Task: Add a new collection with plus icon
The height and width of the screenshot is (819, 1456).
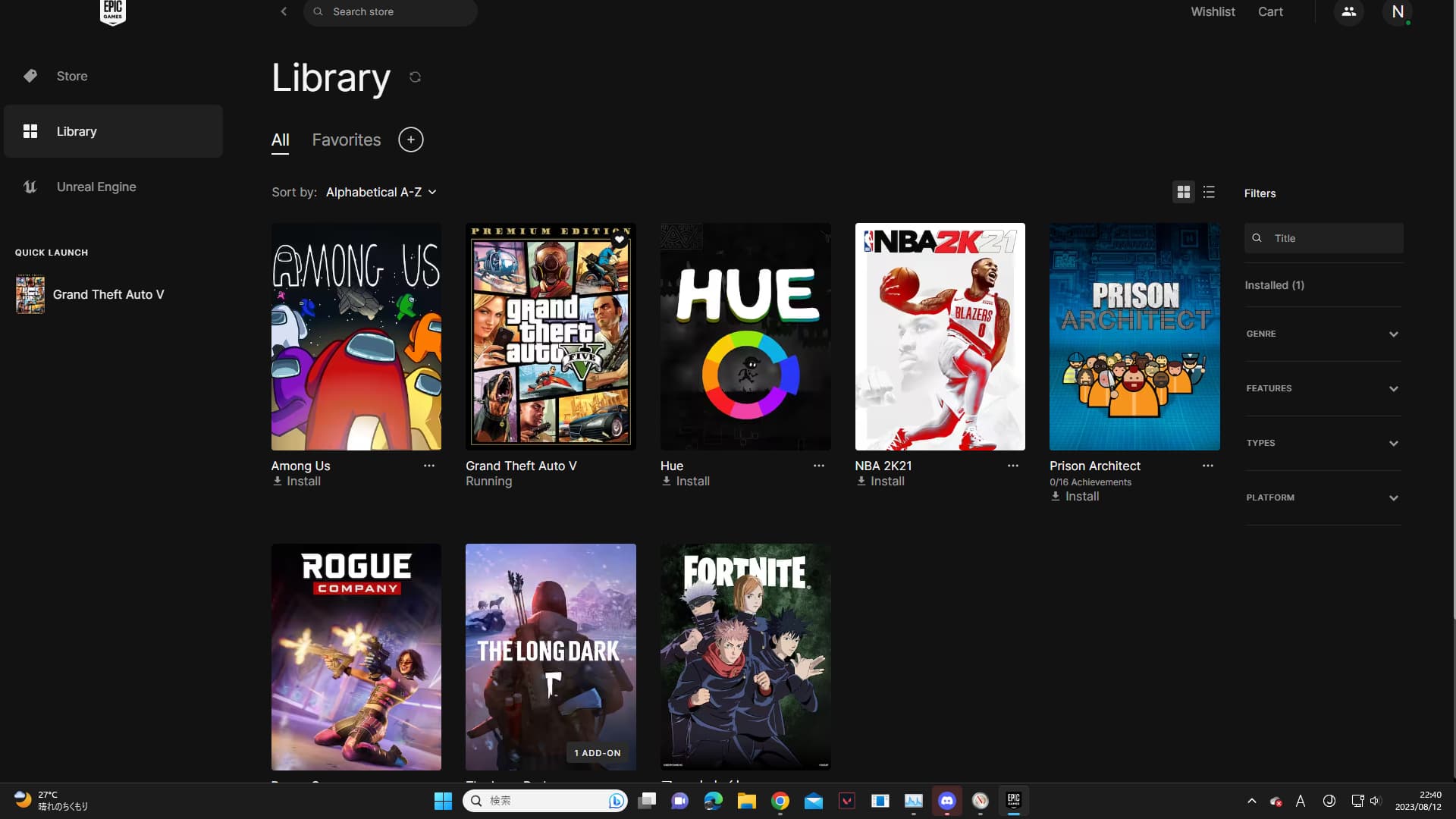Action: point(410,140)
